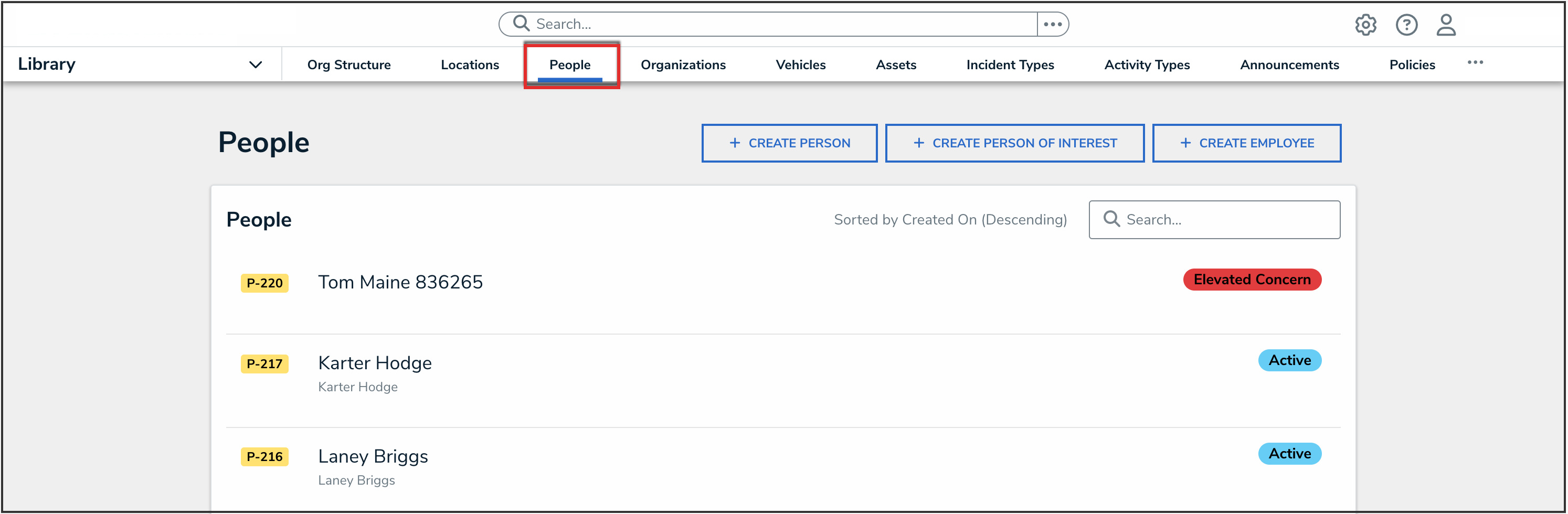Go to the Vehicles tab
This screenshot has height=514, width=1568.
(800, 65)
